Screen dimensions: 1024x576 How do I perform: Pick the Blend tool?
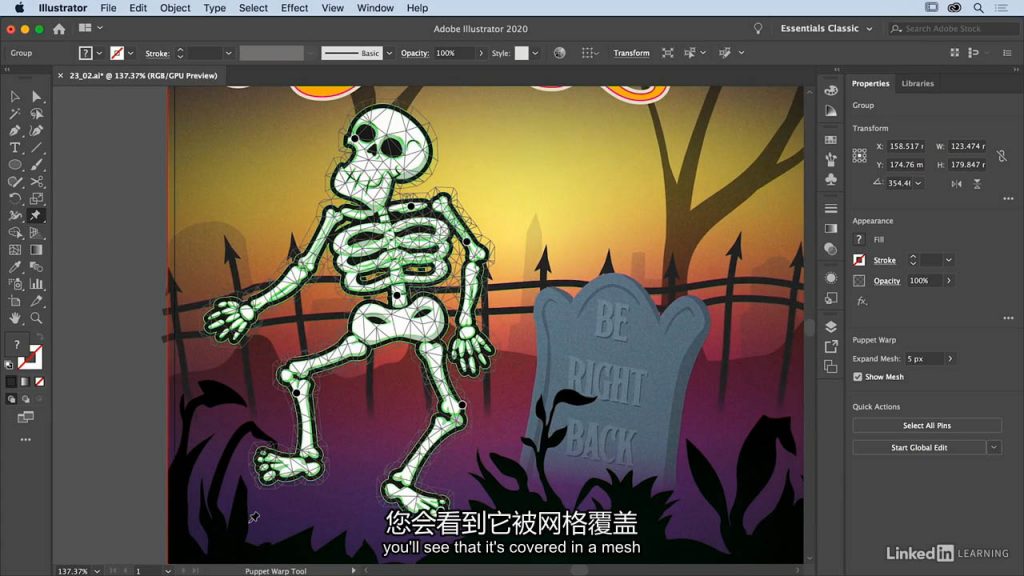[x=37, y=266]
